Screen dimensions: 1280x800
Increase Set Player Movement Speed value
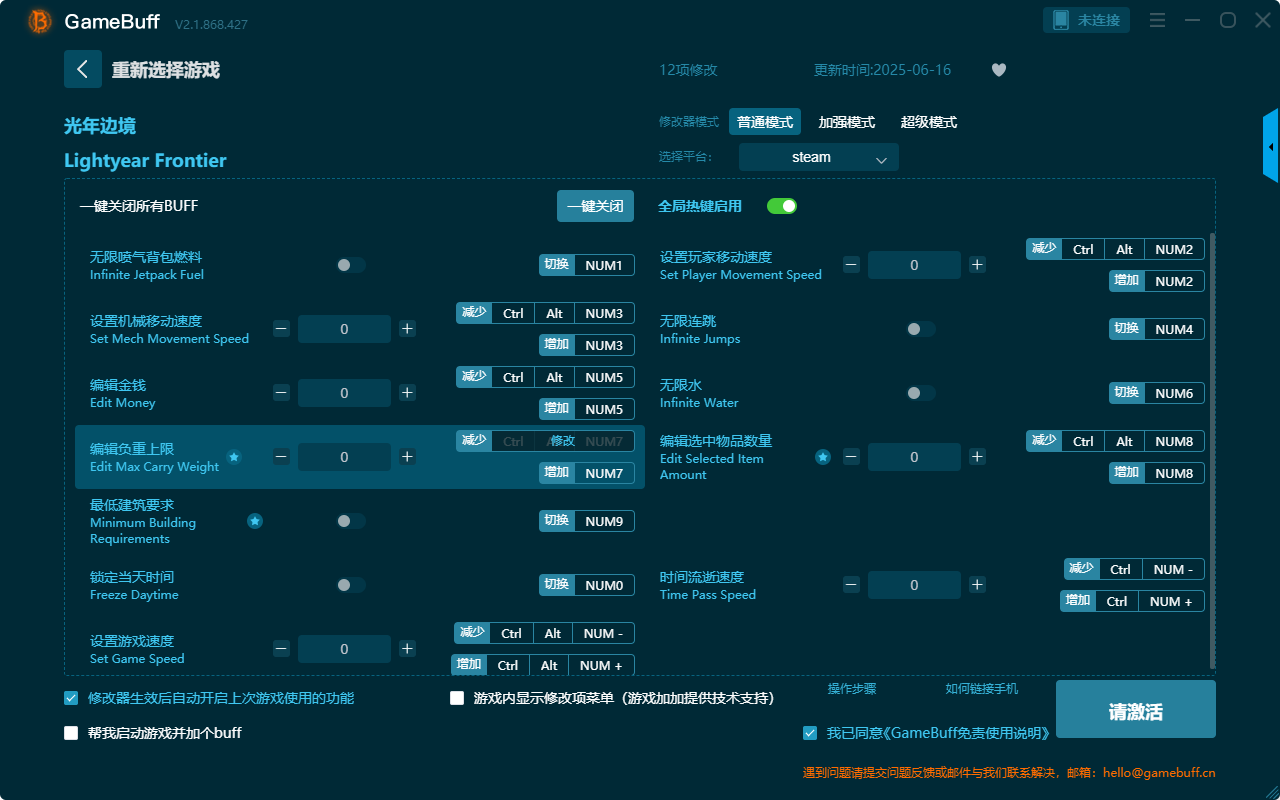977,265
